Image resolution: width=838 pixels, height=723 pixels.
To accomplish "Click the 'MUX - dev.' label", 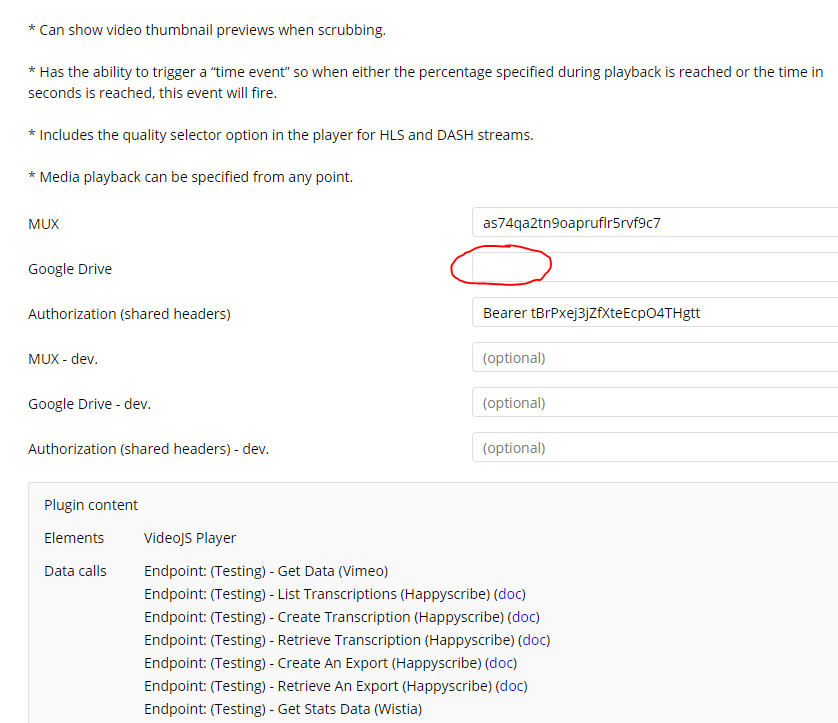I will pyautogui.click(x=63, y=359).
